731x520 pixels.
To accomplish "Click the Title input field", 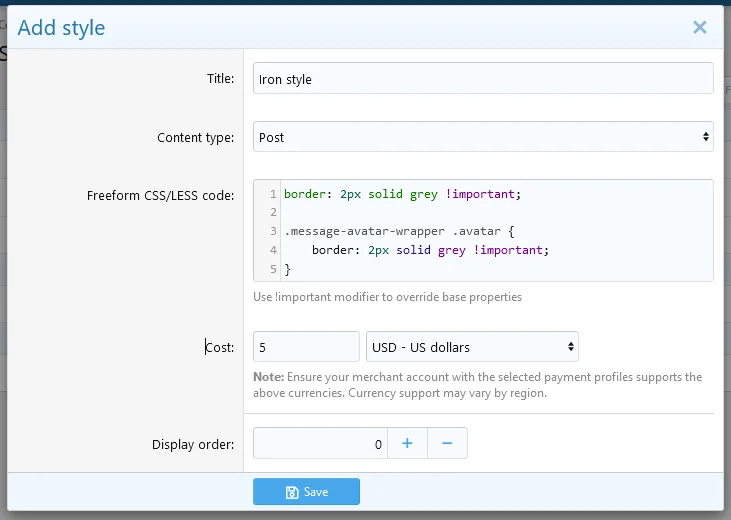I will click(x=483, y=78).
